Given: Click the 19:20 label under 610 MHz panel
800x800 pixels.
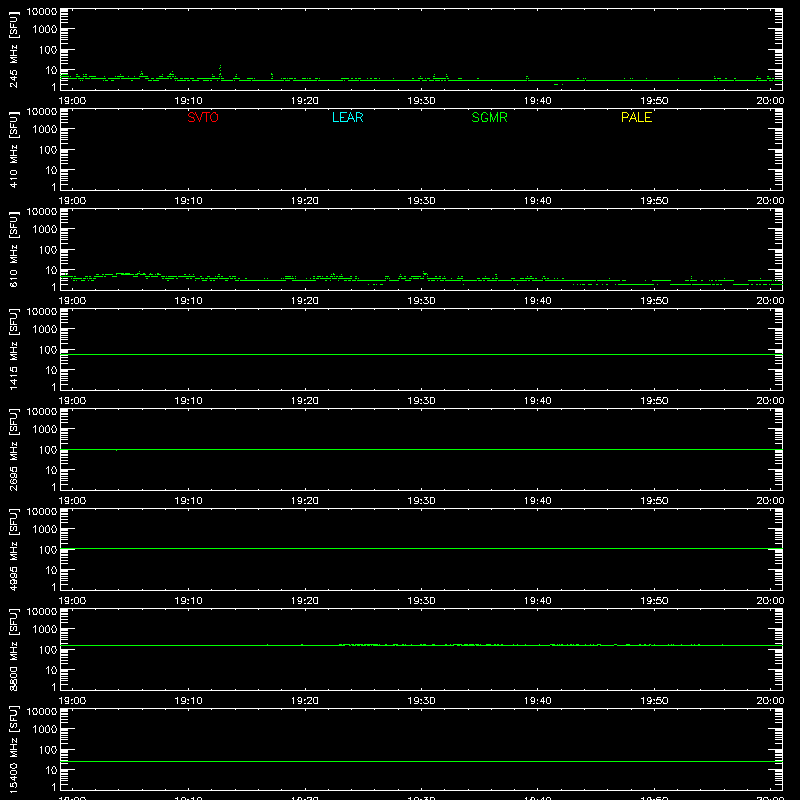Looking at the screenshot, I should pos(305,301).
